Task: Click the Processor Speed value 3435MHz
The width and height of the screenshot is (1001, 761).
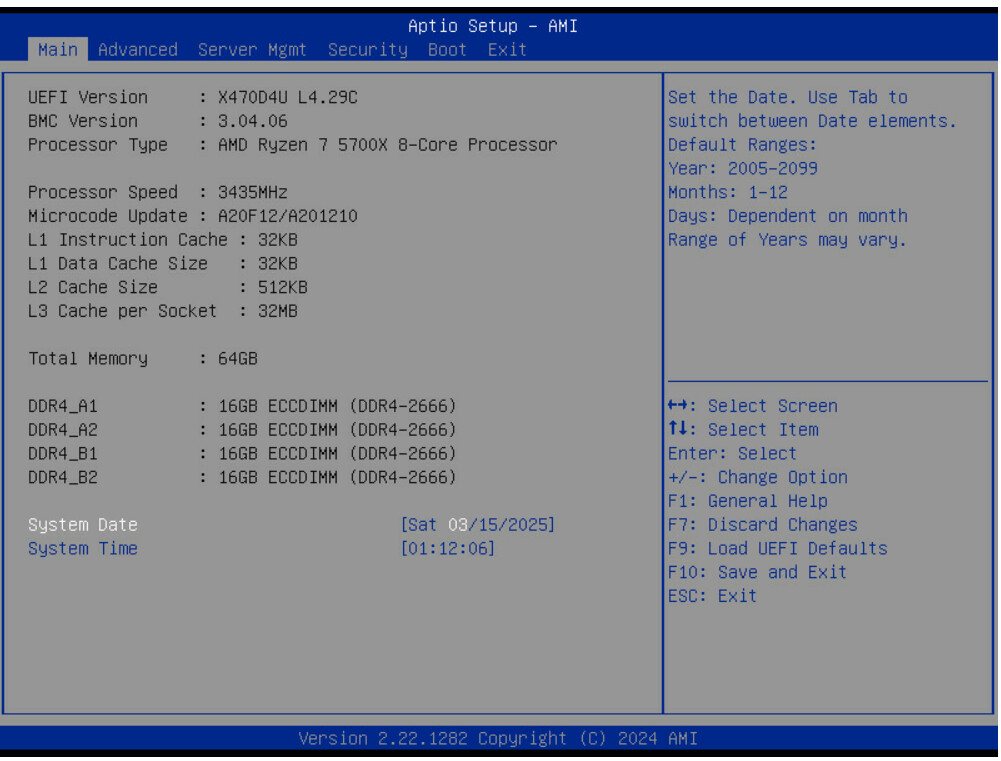Action: pos(253,192)
